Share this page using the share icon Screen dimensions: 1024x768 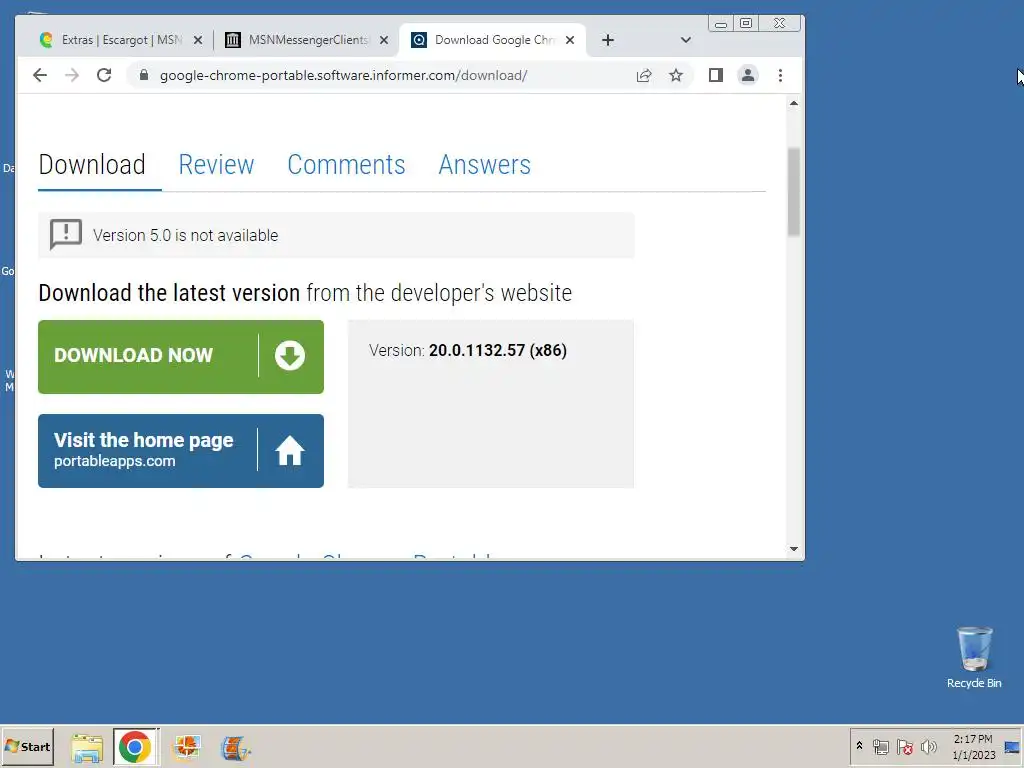[644, 75]
